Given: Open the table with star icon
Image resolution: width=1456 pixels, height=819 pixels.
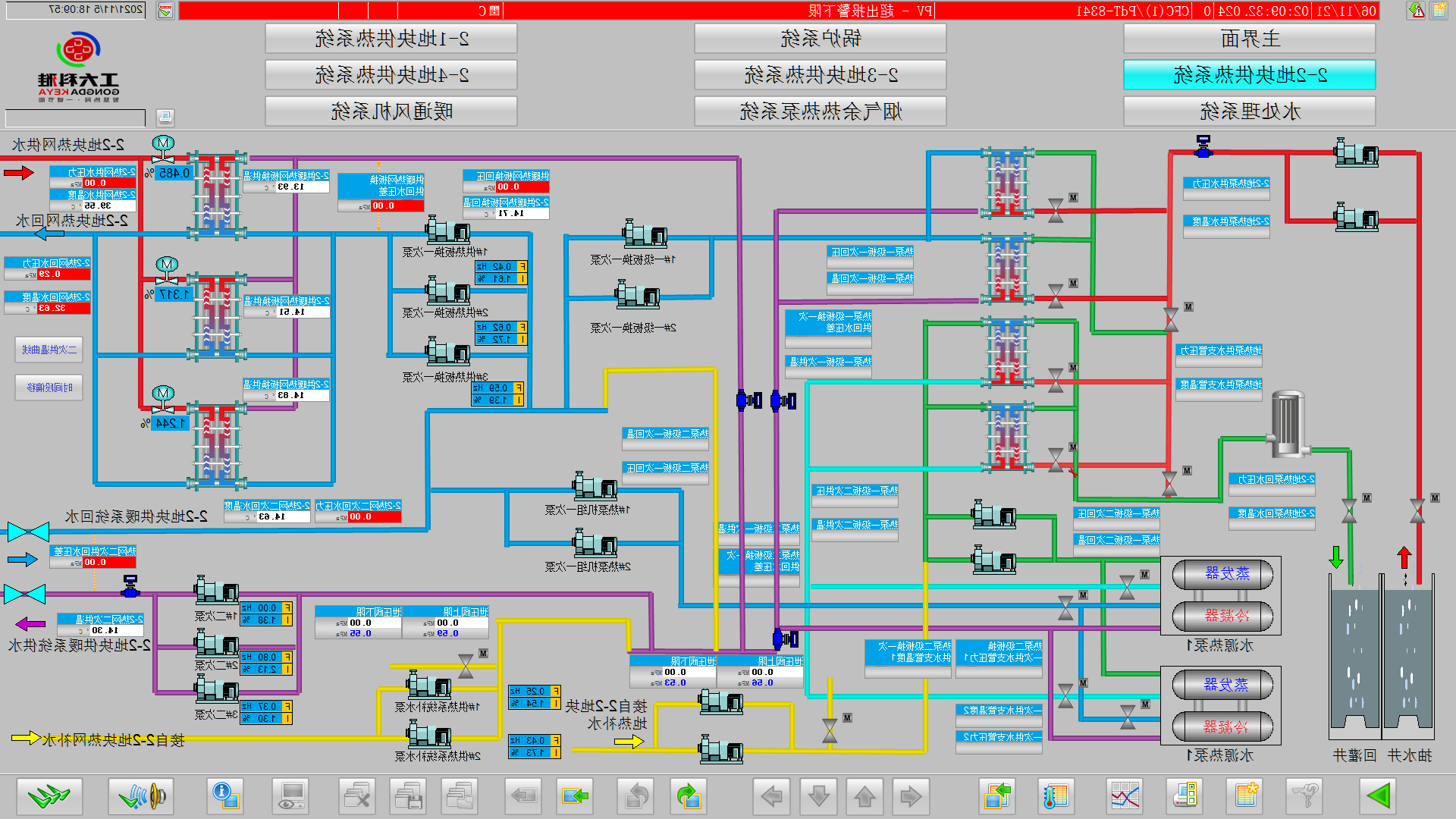Looking at the screenshot, I should [1244, 796].
